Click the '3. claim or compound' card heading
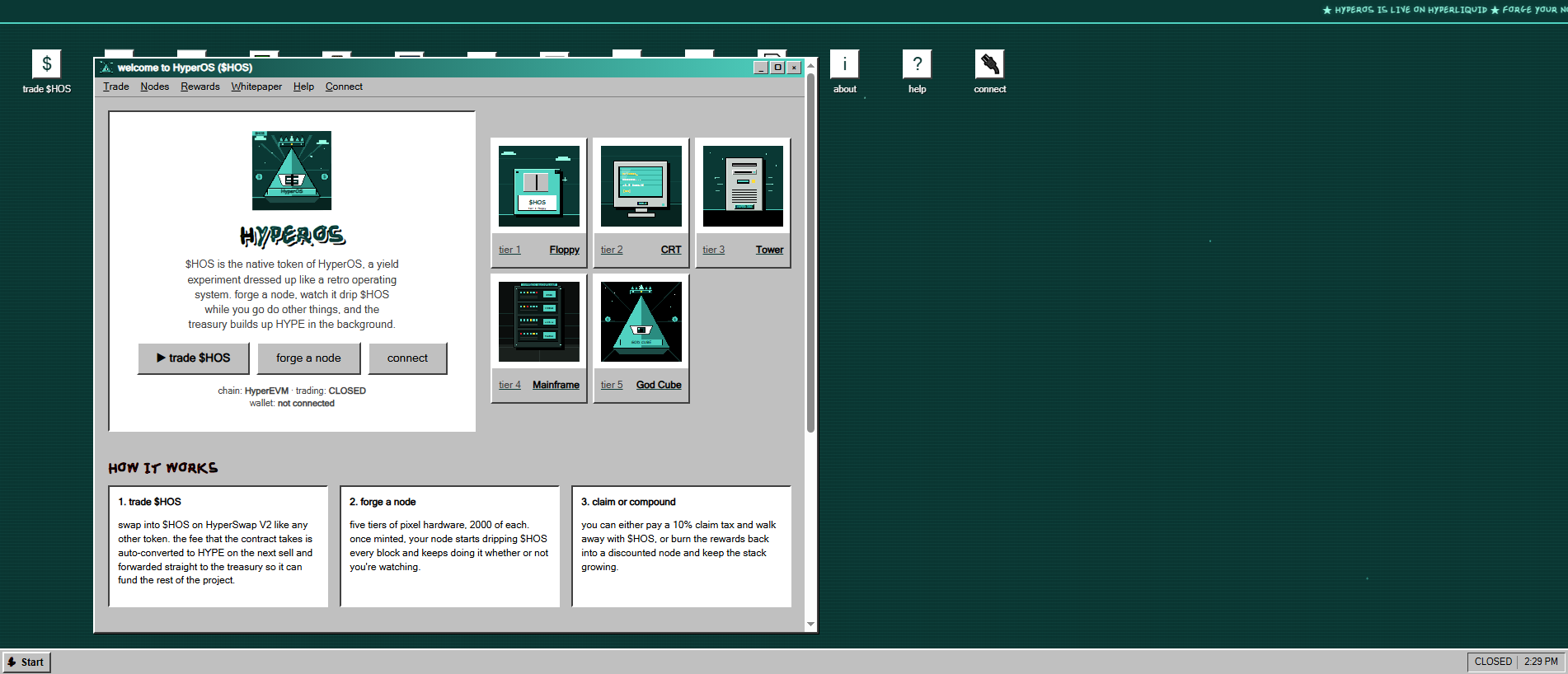 pyautogui.click(x=628, y=502)
